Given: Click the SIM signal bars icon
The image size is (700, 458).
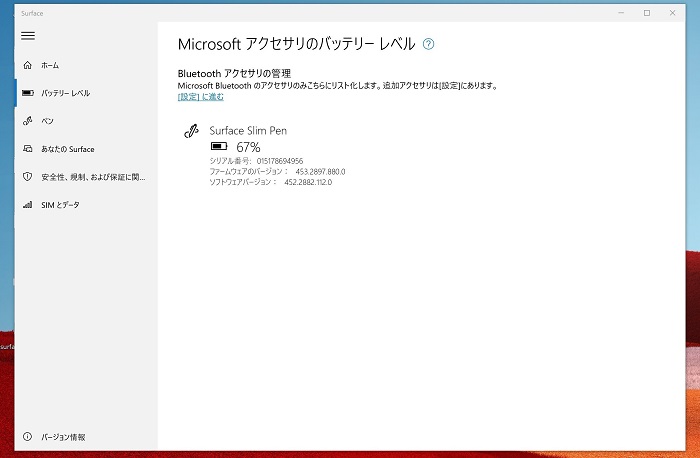Looking at the screenshot, I should pyautogui.click(x=28, y=205).
